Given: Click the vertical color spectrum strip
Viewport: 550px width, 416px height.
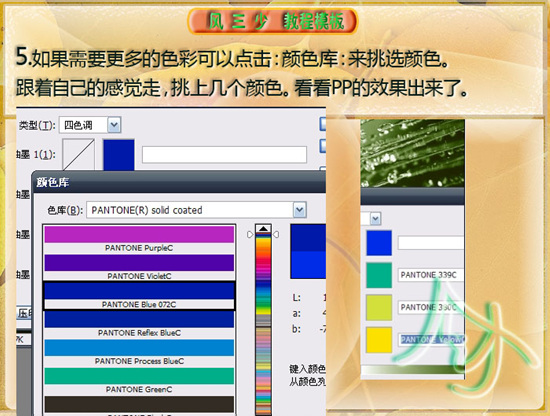Looking at the screenshot, I should (x=263, y=324).
